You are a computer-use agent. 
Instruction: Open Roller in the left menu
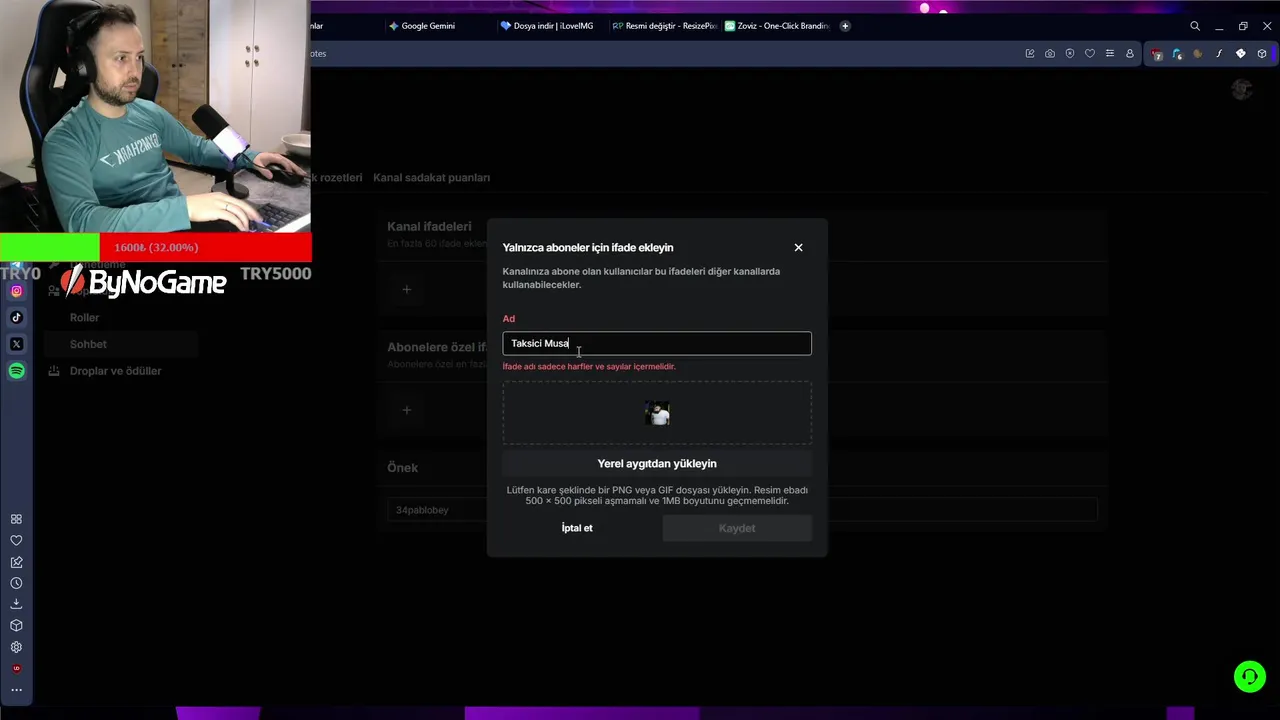(84, 317)
